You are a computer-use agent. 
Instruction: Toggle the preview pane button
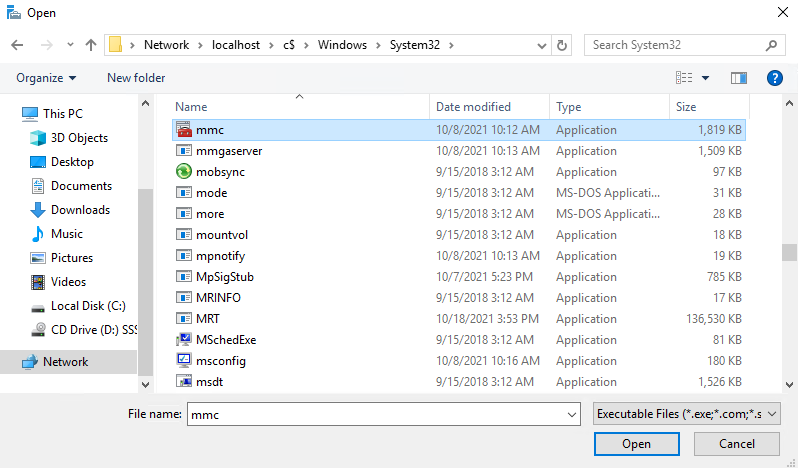click(739, 78)
